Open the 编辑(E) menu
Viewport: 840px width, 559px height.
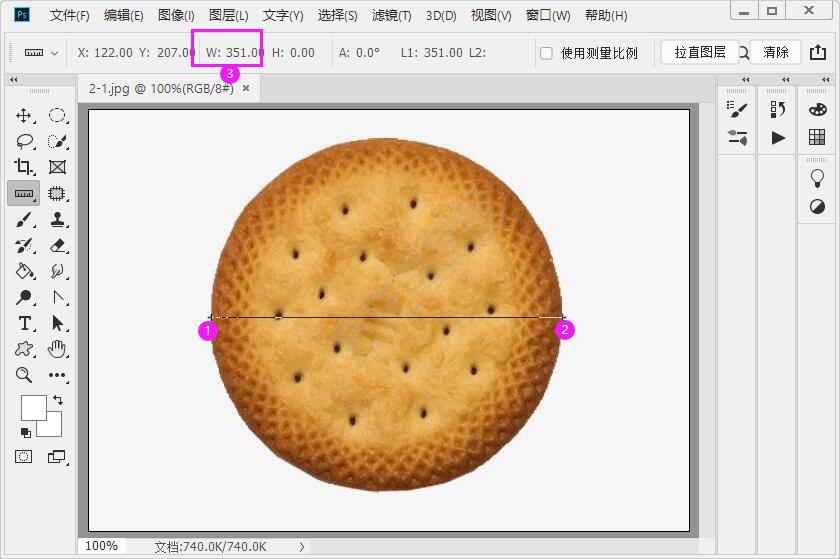(x=124, y=16)
